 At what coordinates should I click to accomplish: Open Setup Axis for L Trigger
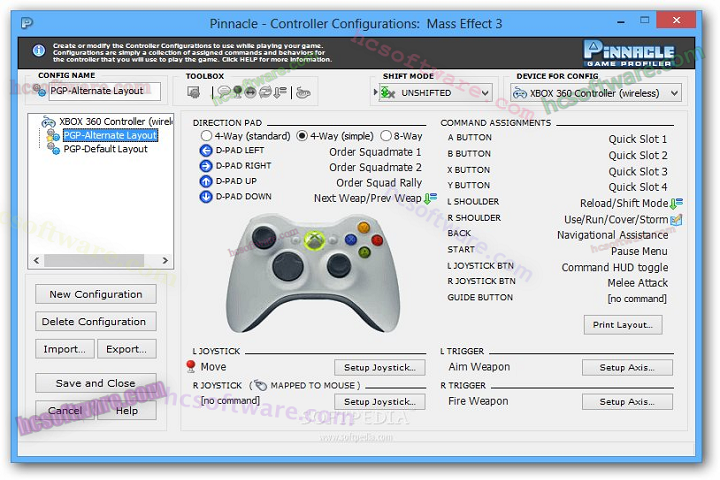627,367
